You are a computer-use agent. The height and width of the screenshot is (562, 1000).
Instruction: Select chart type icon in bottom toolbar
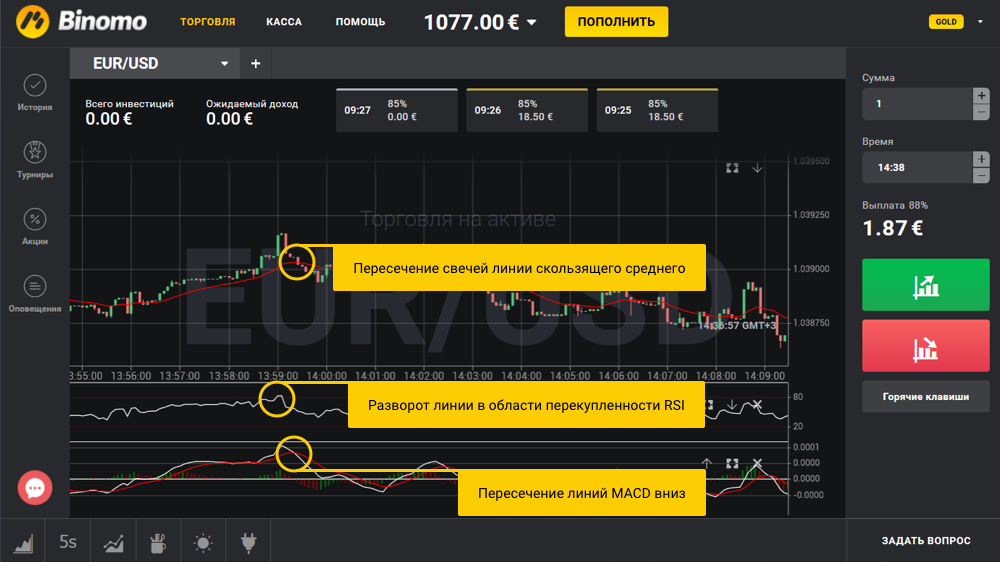(23, 543)
